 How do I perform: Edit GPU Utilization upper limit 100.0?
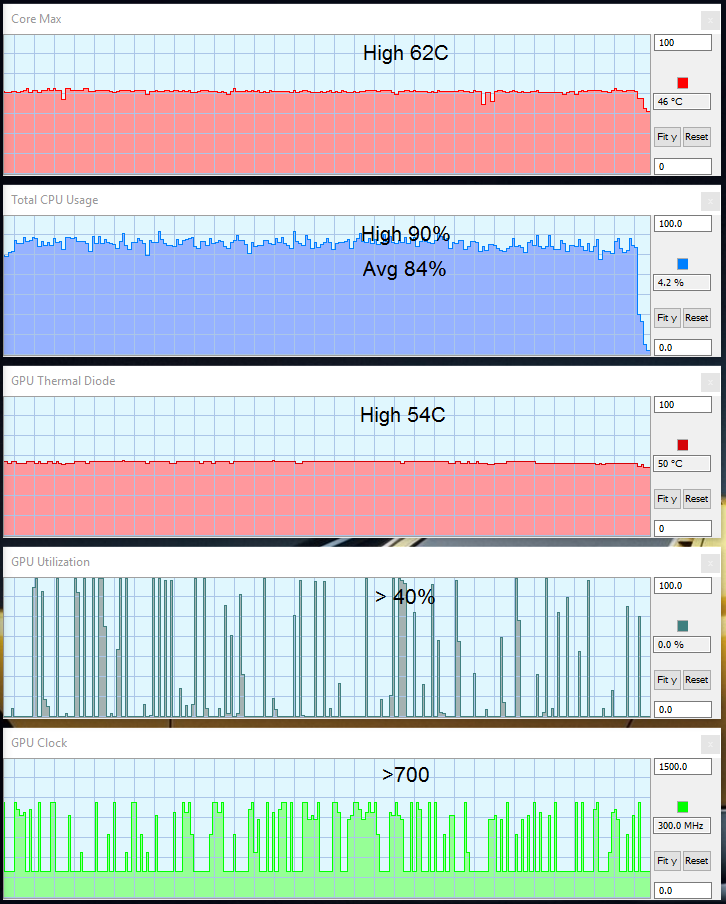pyautogui.click(x=683, y=586)
